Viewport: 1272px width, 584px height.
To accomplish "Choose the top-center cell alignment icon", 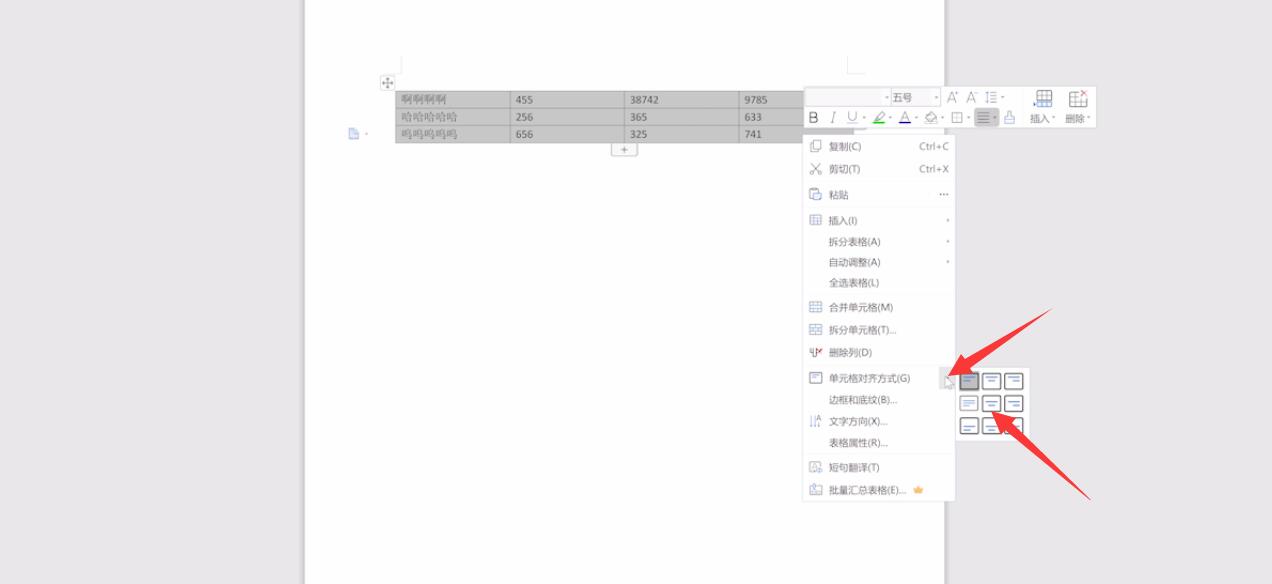I will 991,381.
